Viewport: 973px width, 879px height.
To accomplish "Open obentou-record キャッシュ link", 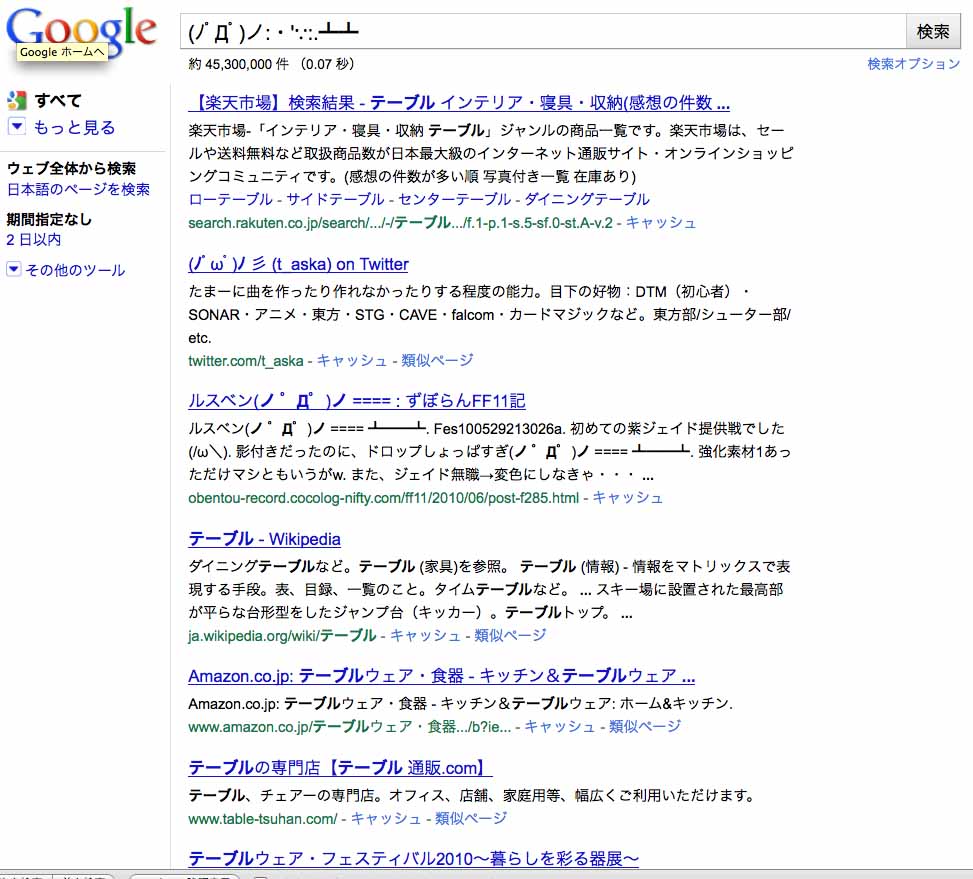I will (x=627, y=498).
